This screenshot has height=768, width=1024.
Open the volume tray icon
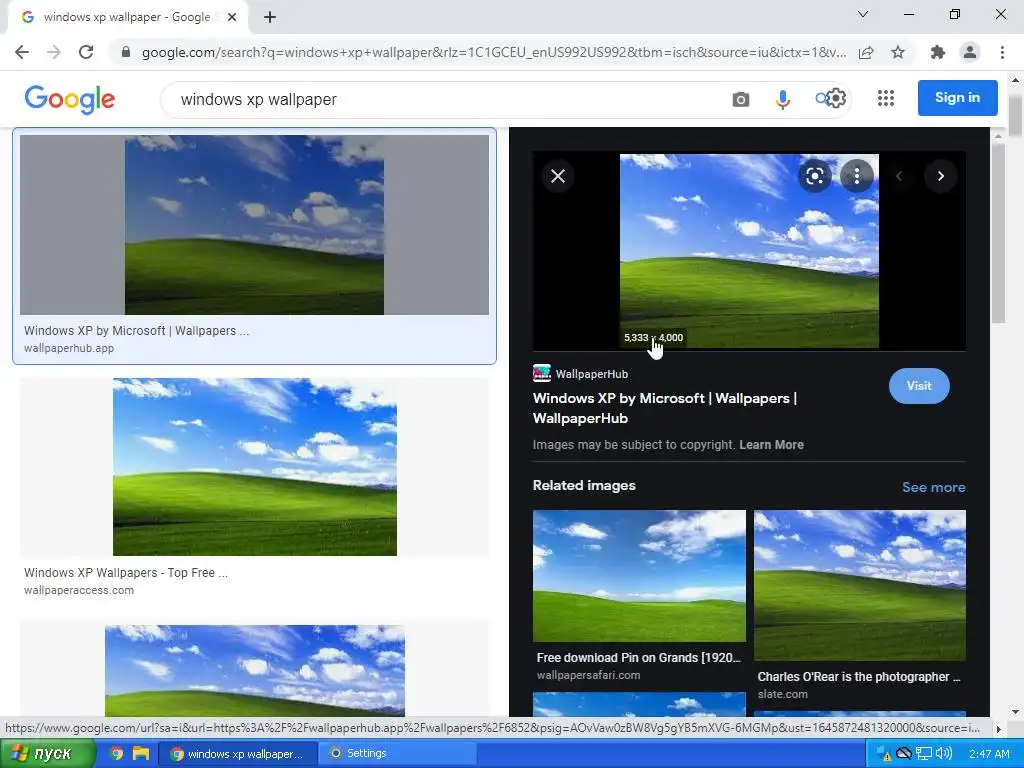click(x=944, y=754)
